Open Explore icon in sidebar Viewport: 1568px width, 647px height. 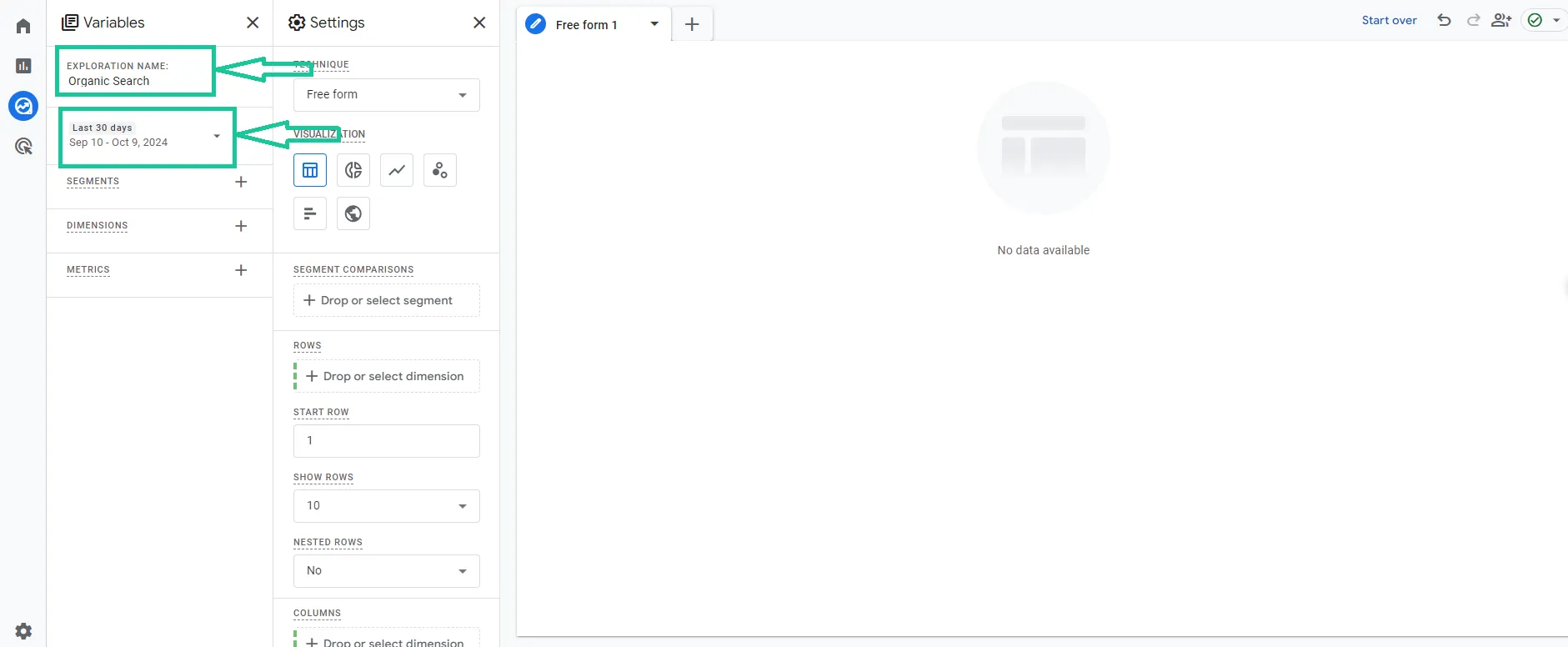(23, 106)
